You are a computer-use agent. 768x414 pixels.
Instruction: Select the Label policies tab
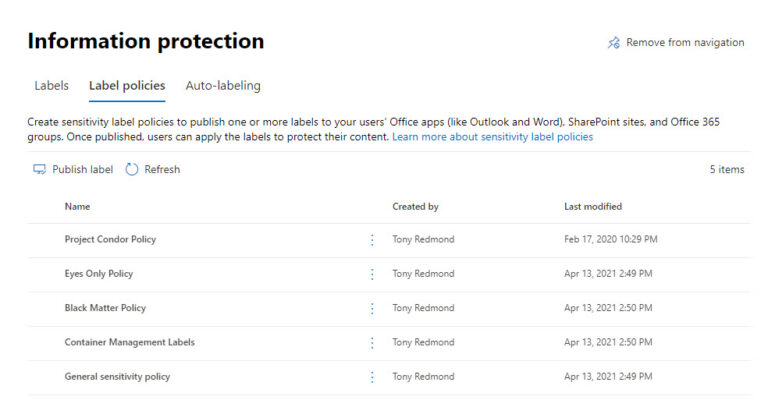pos(127,86)
